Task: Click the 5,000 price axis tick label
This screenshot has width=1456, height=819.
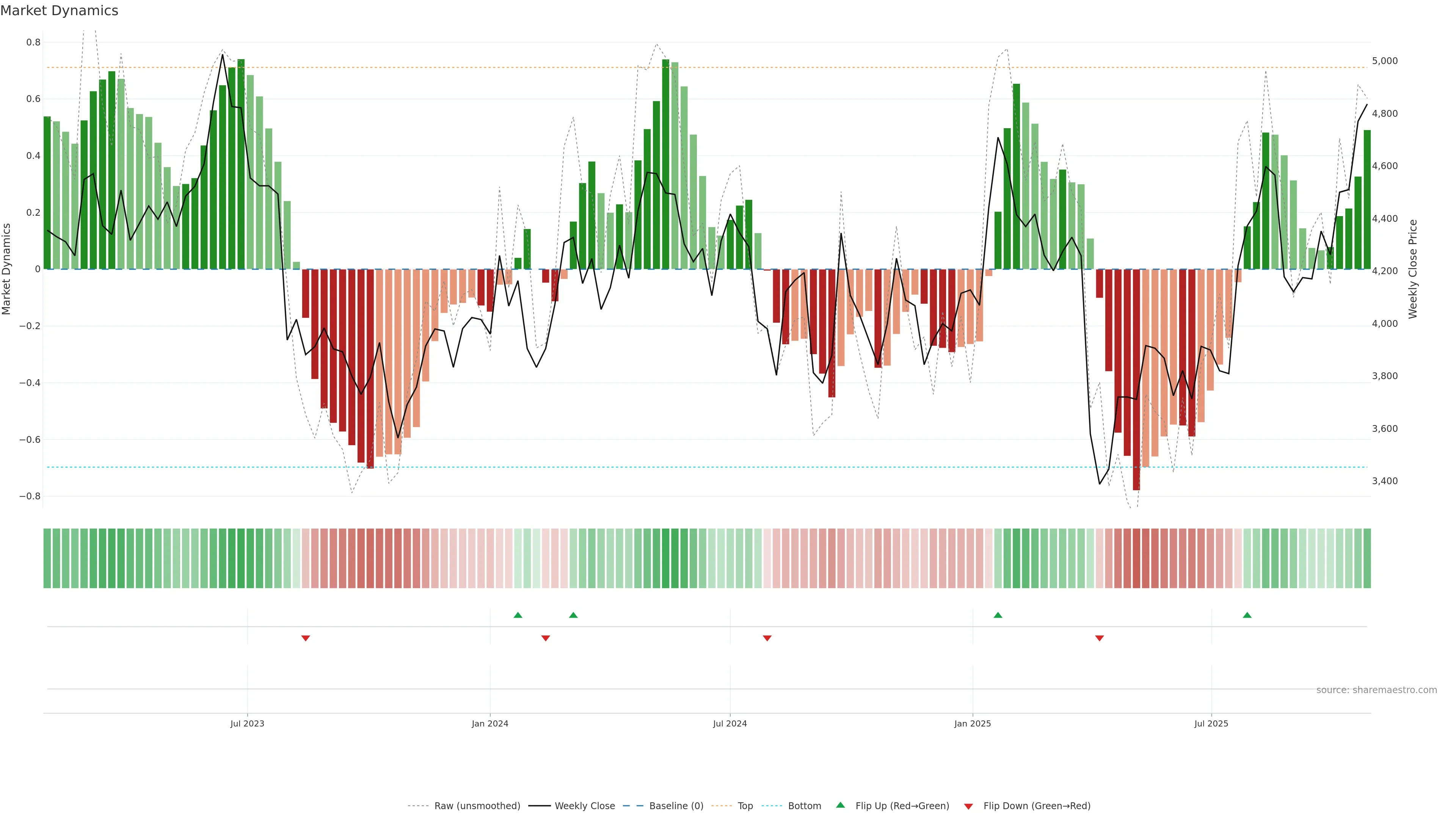Action: (x=1385, y=61)
